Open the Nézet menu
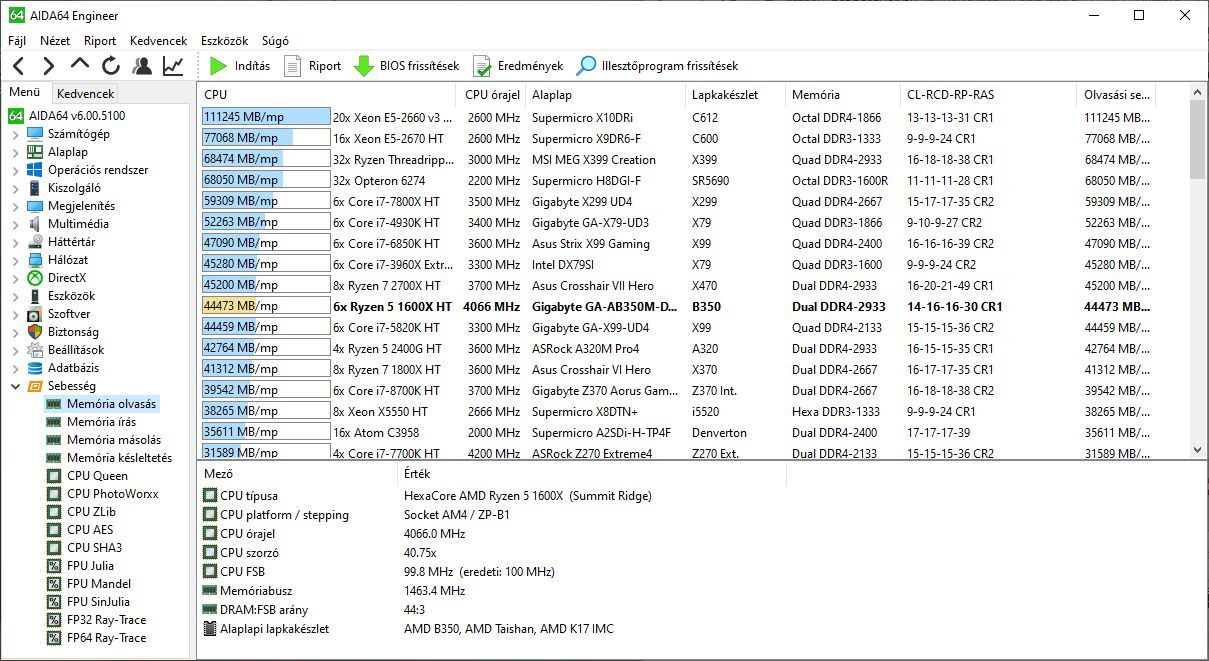Image resolution: width=1209 pixels, height=661 pixels. [x=55, y=41]
